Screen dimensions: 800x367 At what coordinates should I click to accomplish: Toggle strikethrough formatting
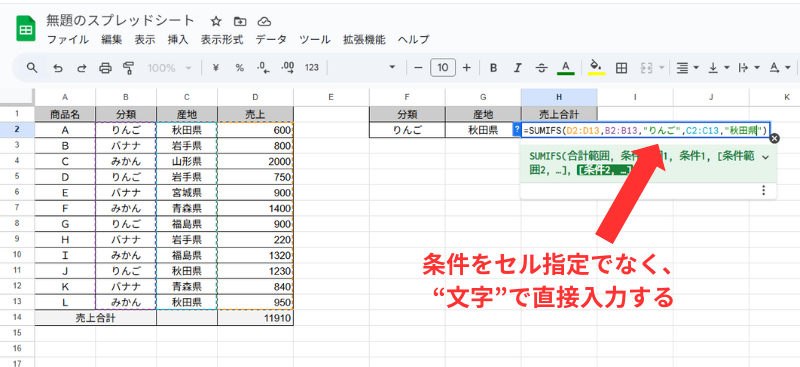[542, 67]
